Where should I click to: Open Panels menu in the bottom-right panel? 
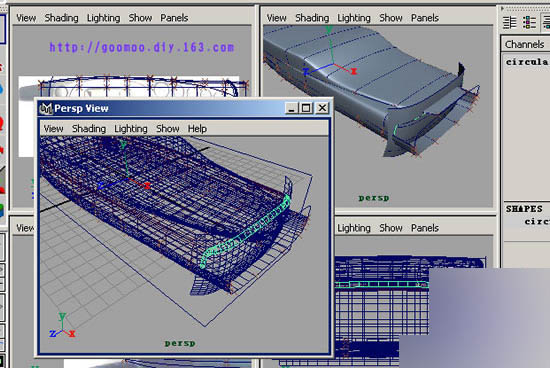point(425,228)
